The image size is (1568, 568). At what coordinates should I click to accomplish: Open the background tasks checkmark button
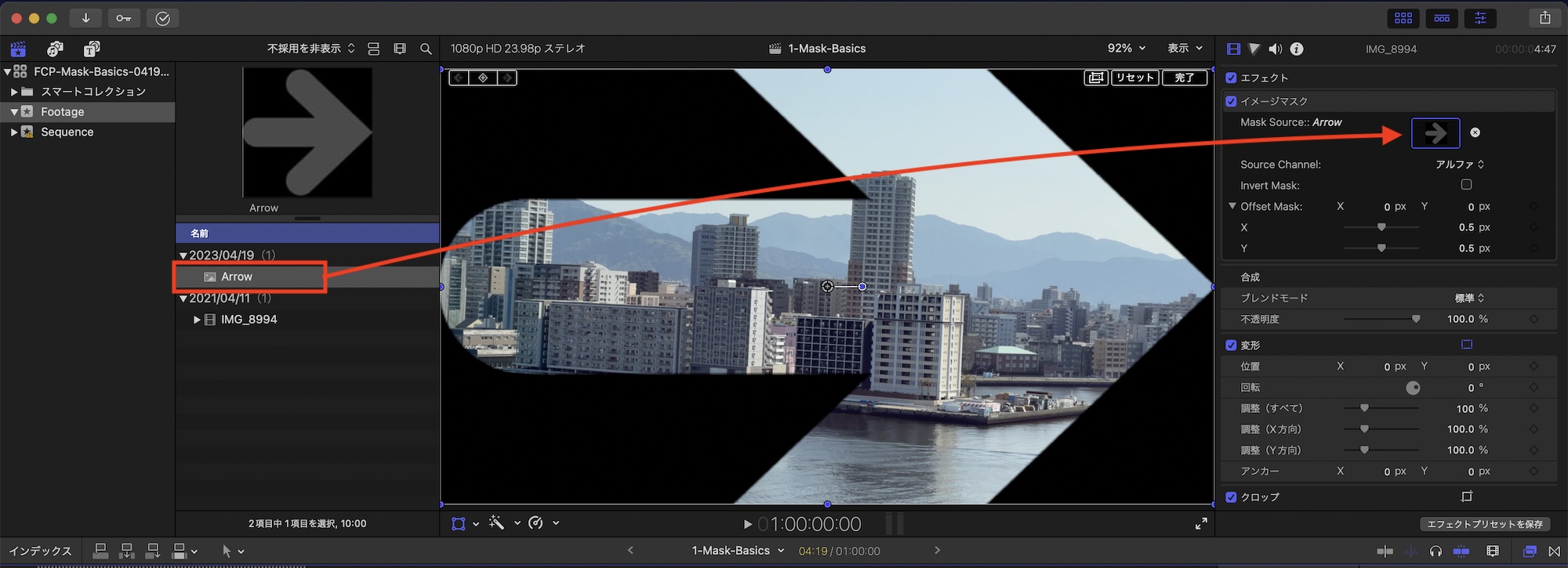point(162,18)
